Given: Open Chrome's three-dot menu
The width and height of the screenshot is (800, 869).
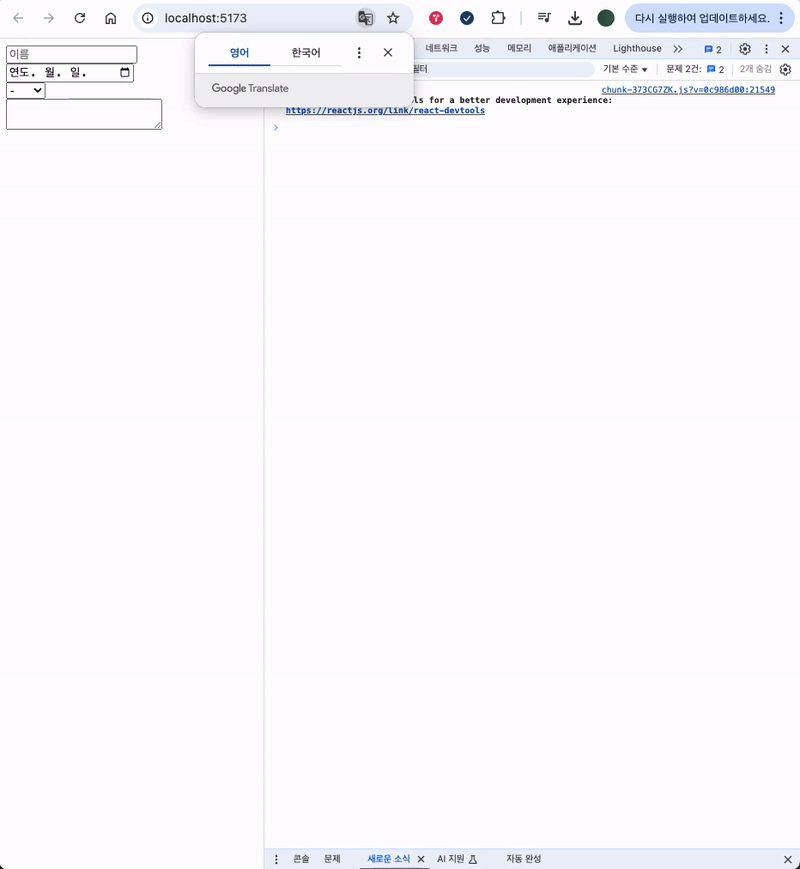Looking at the screenshot, I should (782, 18).
